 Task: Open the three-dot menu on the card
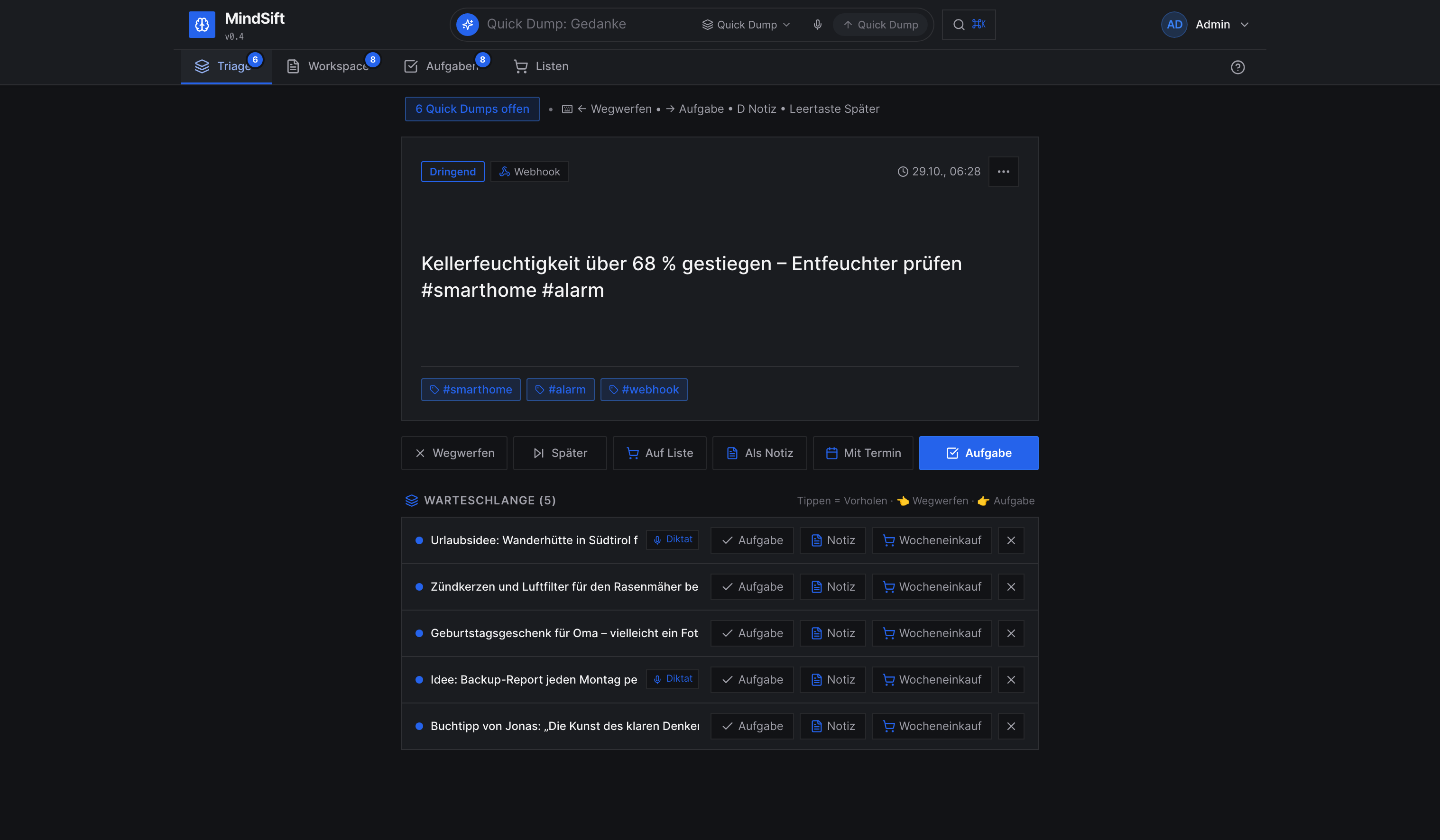(1004, 171)
